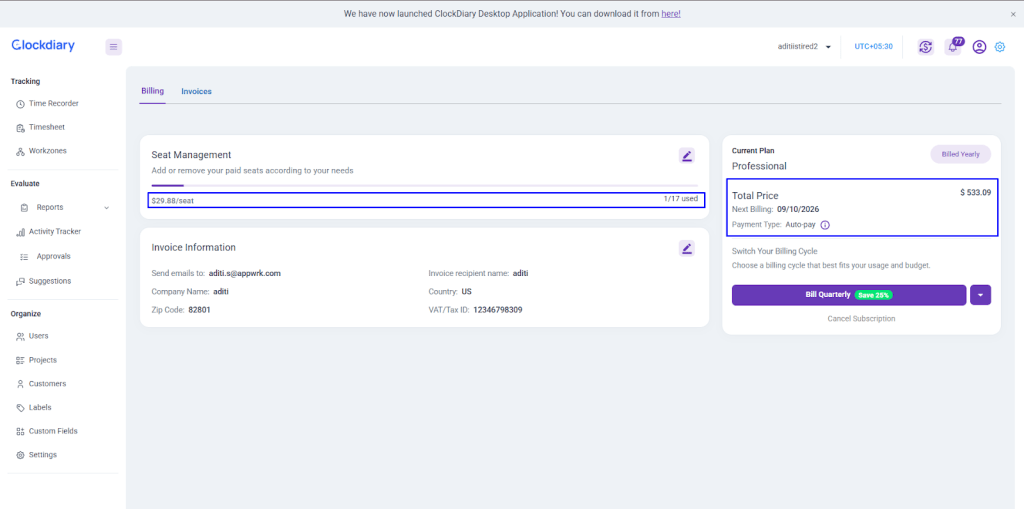Screen dimensions: 1024x509
Task: Dismiss the announcement banner
Action: 1013,14
